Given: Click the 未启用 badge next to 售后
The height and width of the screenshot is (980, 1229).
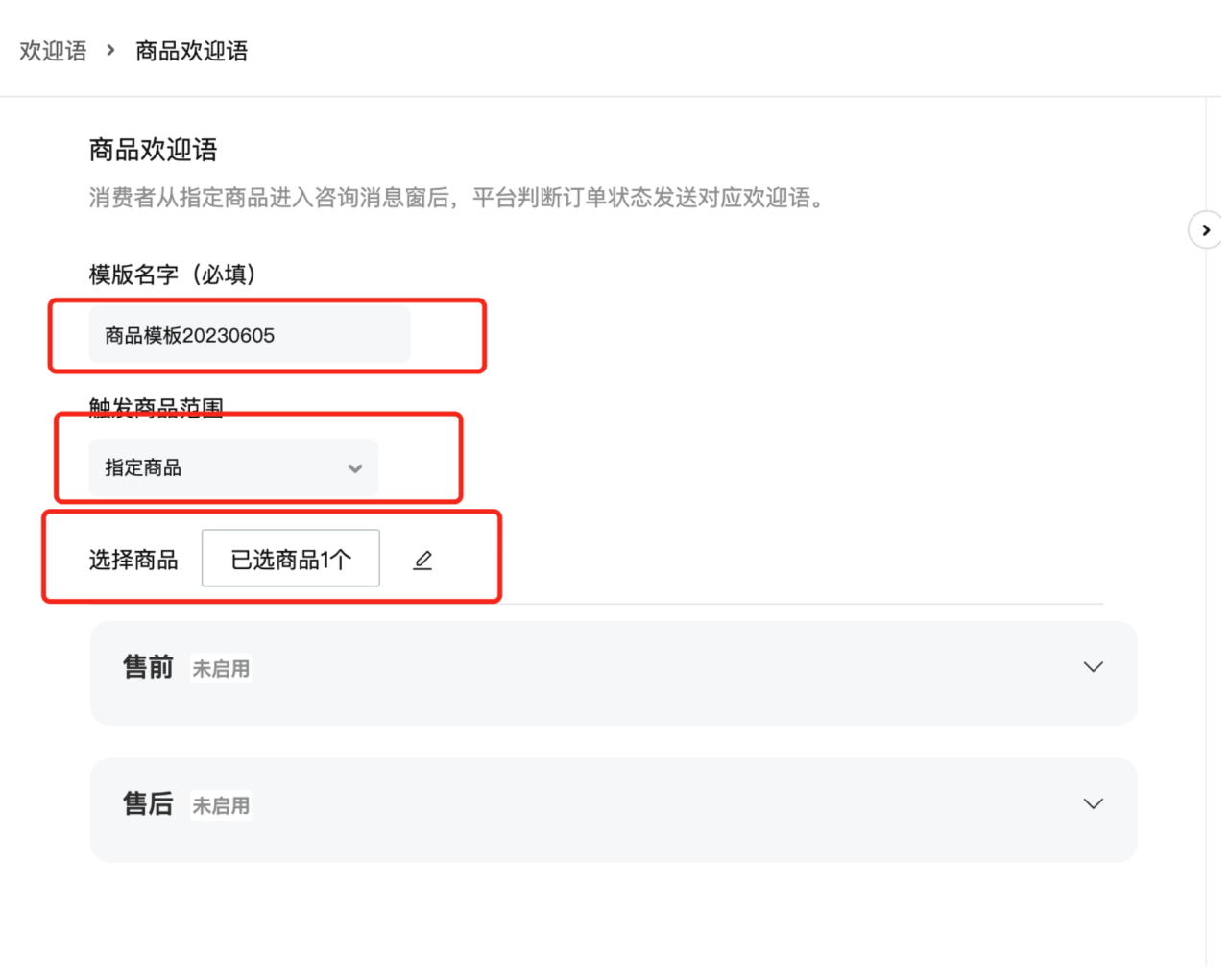Looking at the screenshot, I should tap(221, 806).
